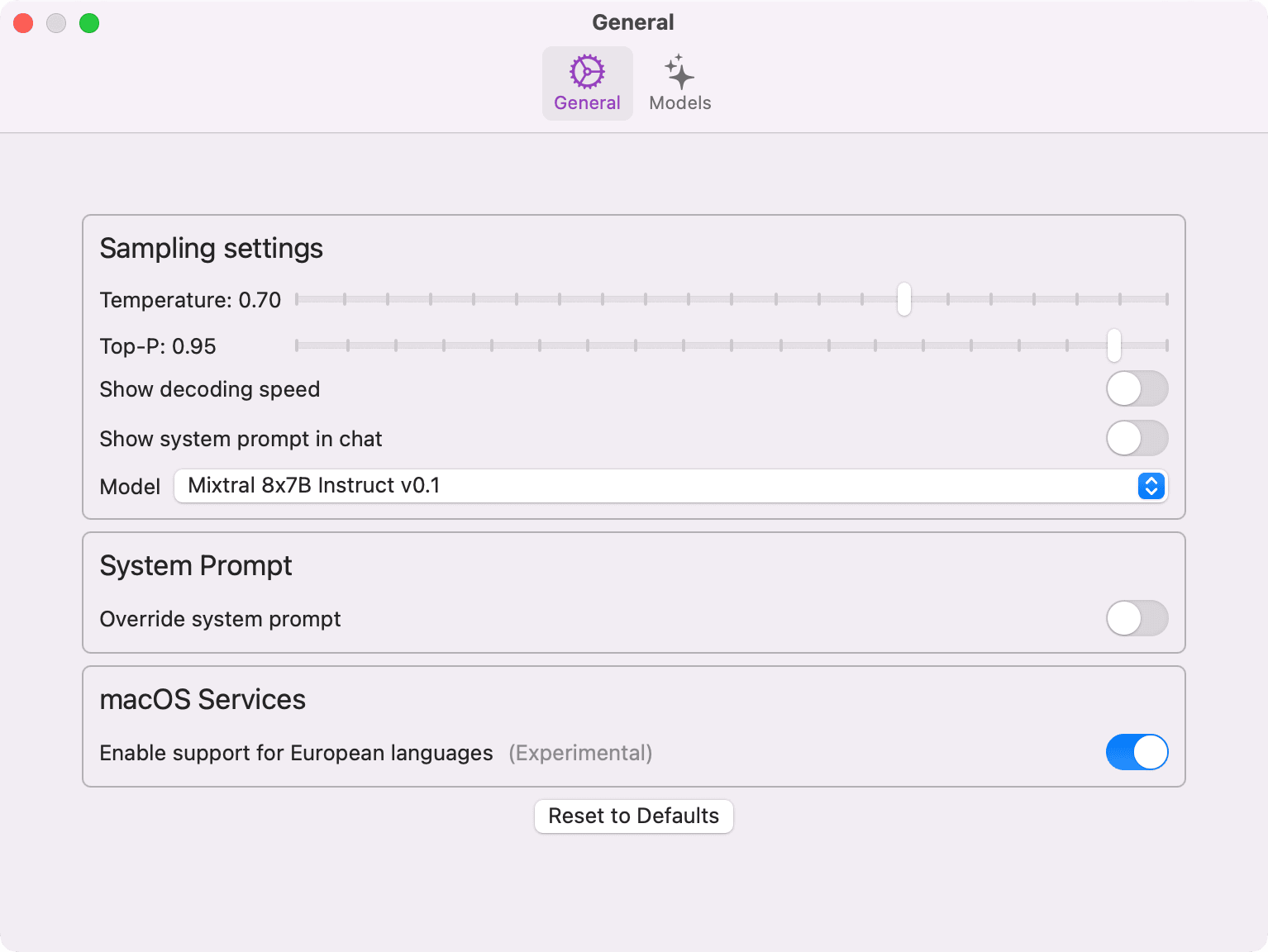Close the settings window
Image resolution: width=1268 pixels, height=952 pixels.
tap(23, 23)
